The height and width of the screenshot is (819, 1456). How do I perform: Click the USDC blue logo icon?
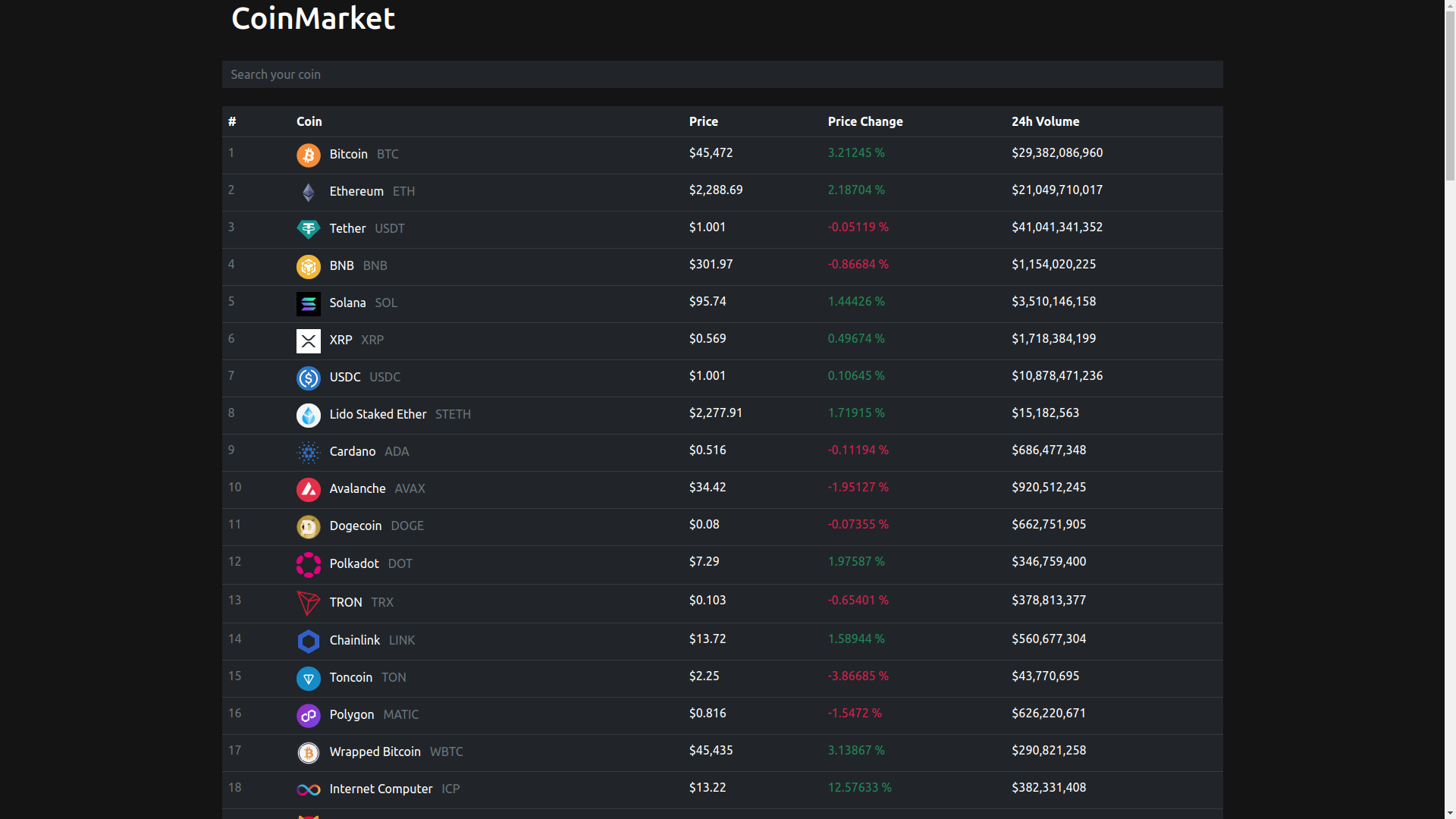pos(308,378)
